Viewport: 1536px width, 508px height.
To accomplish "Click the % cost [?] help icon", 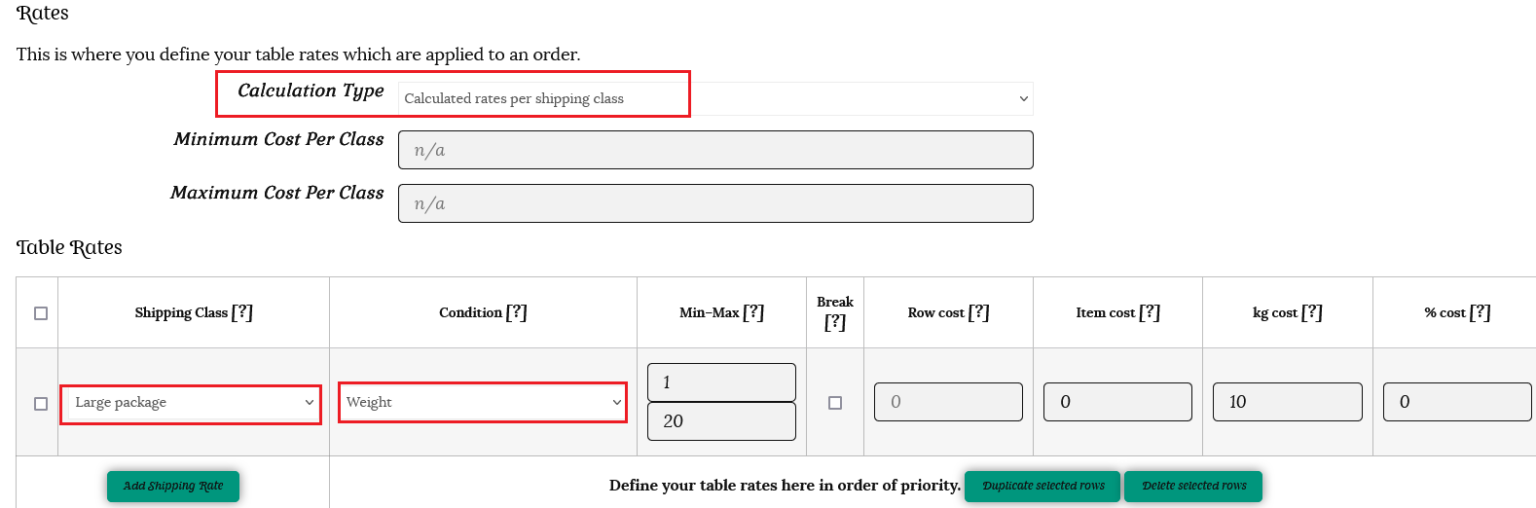I will [1479, 313].
